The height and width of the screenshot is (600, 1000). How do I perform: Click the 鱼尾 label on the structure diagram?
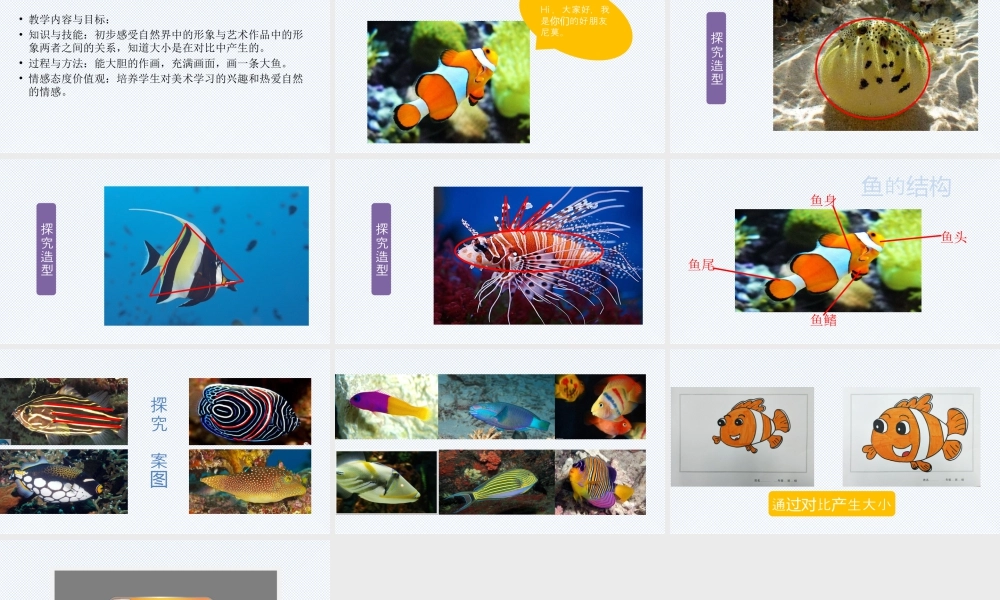701,265
